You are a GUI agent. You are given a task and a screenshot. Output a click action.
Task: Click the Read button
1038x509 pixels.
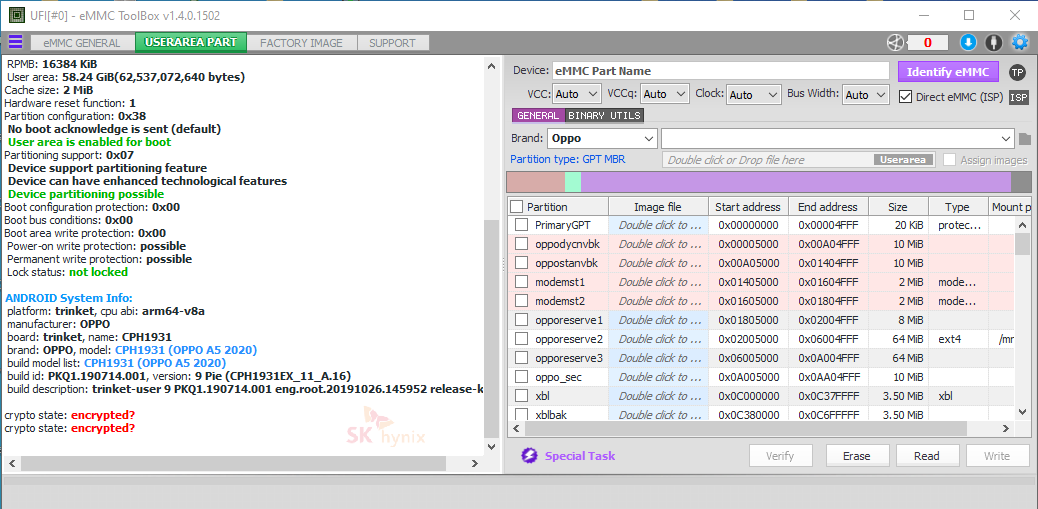pos(927,455)
